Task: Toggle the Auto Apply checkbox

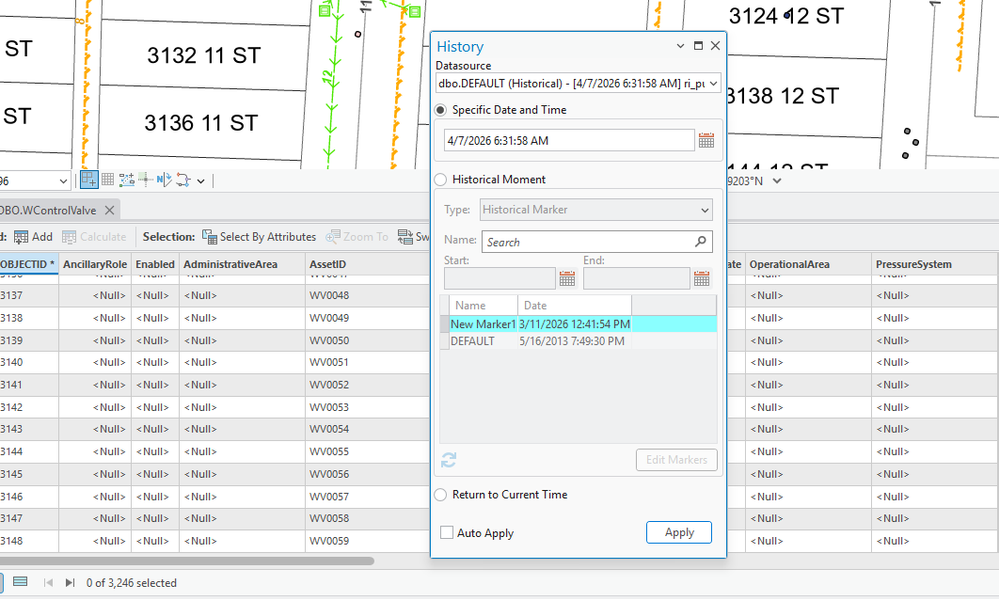Action: [447, 533]
